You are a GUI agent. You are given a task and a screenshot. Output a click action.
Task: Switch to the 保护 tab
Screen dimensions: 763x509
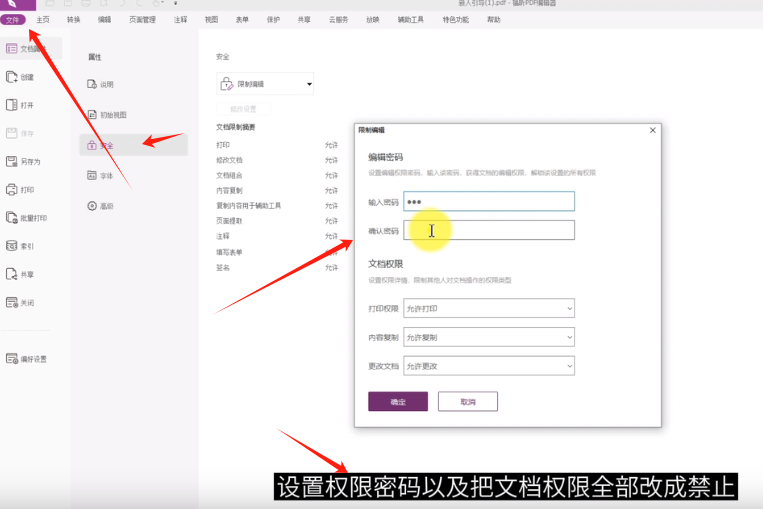(x=273, y=19)
